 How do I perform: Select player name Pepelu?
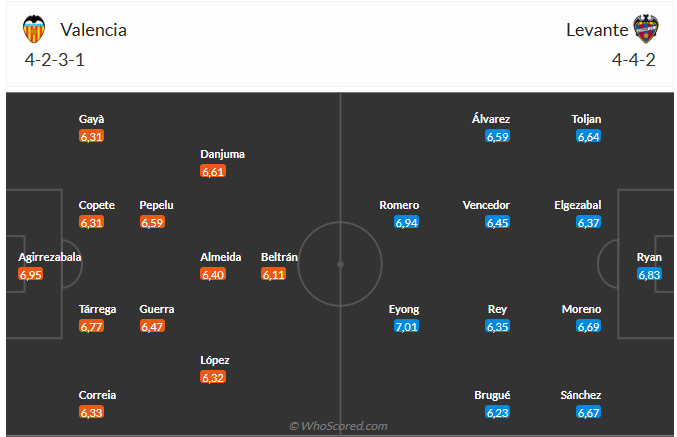click(x=156, y=205)
